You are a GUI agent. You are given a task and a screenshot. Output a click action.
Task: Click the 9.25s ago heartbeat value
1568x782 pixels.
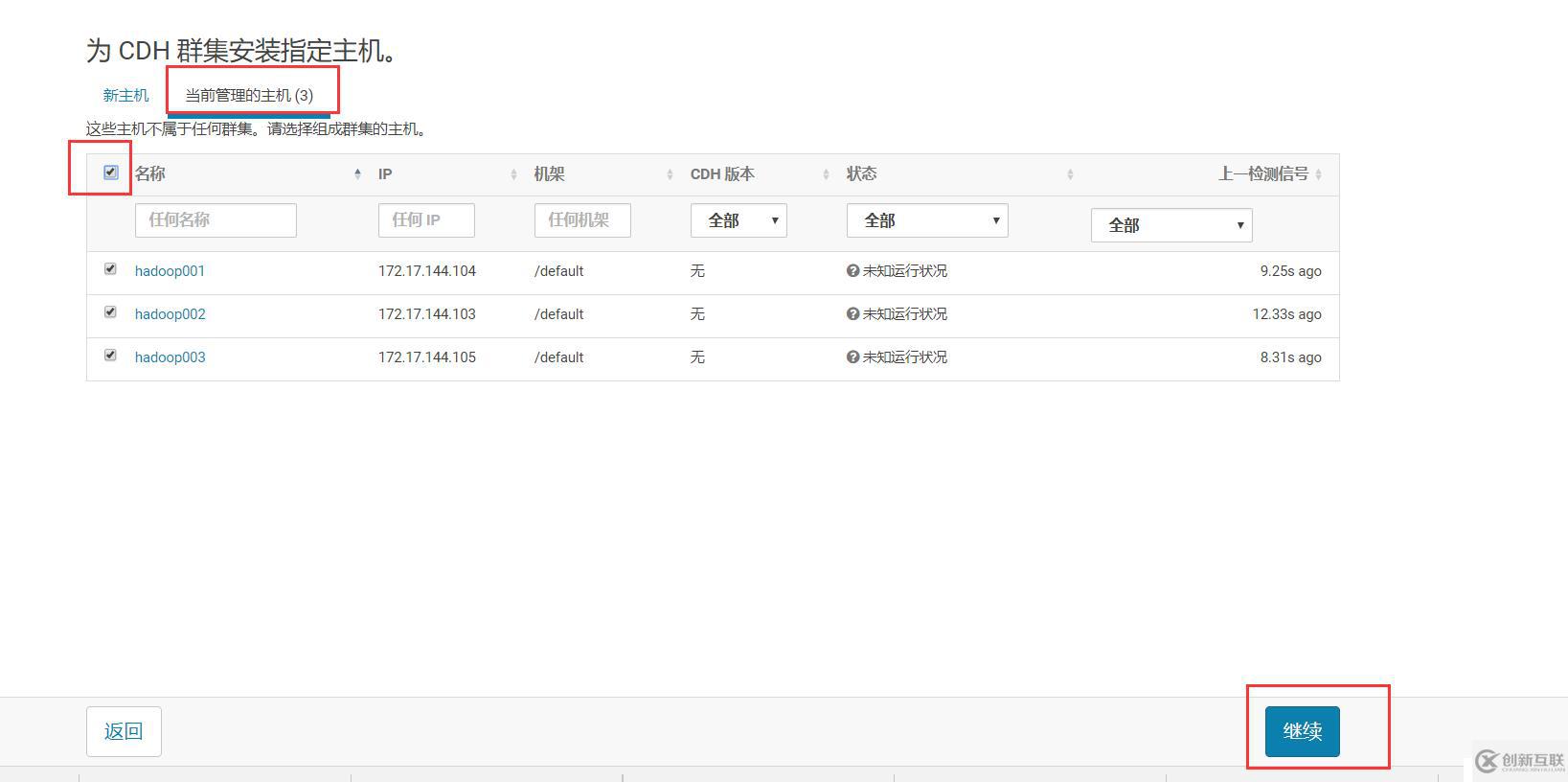tap(1290, 271)
